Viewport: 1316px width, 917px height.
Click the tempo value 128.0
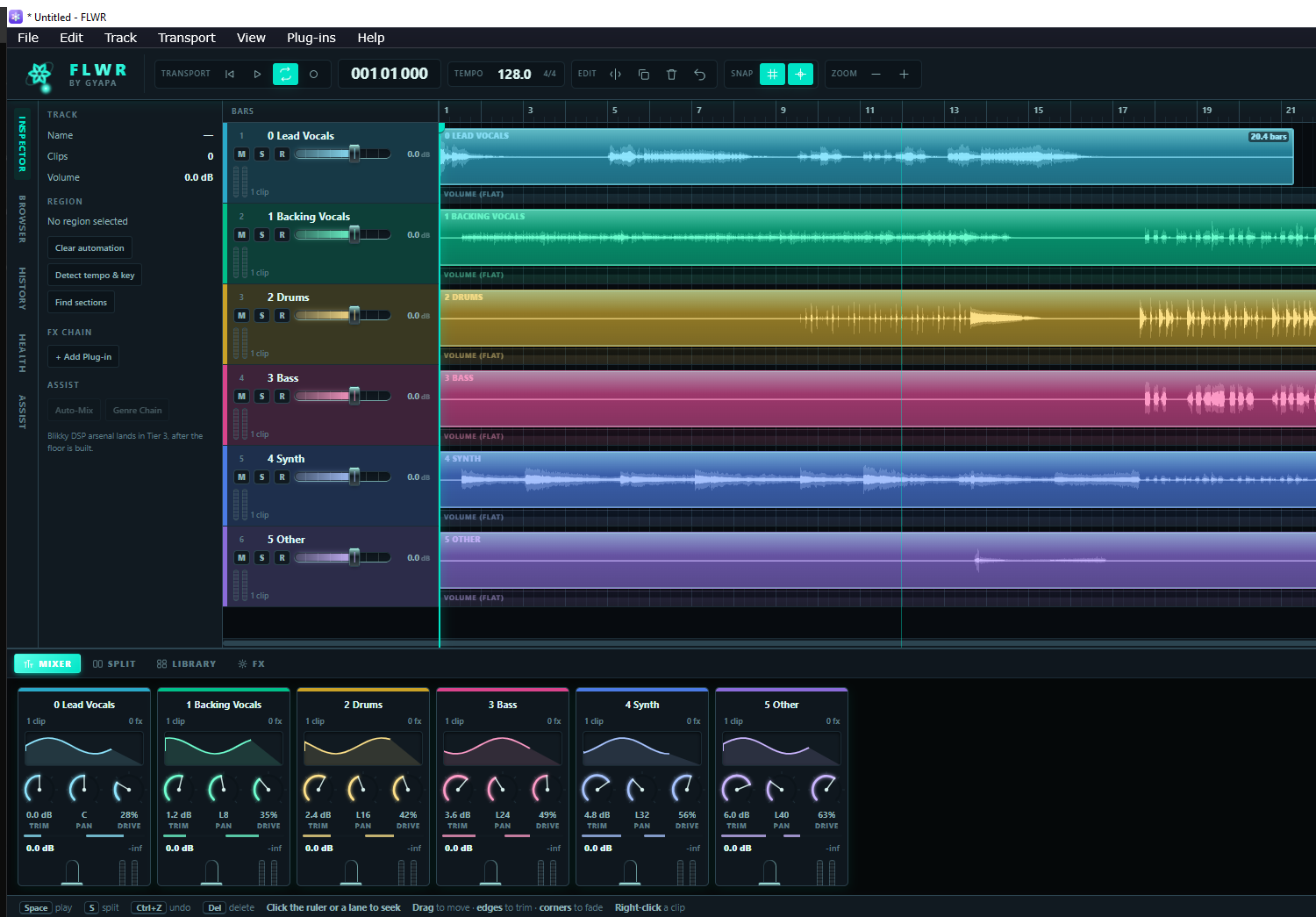click(514, 75)
